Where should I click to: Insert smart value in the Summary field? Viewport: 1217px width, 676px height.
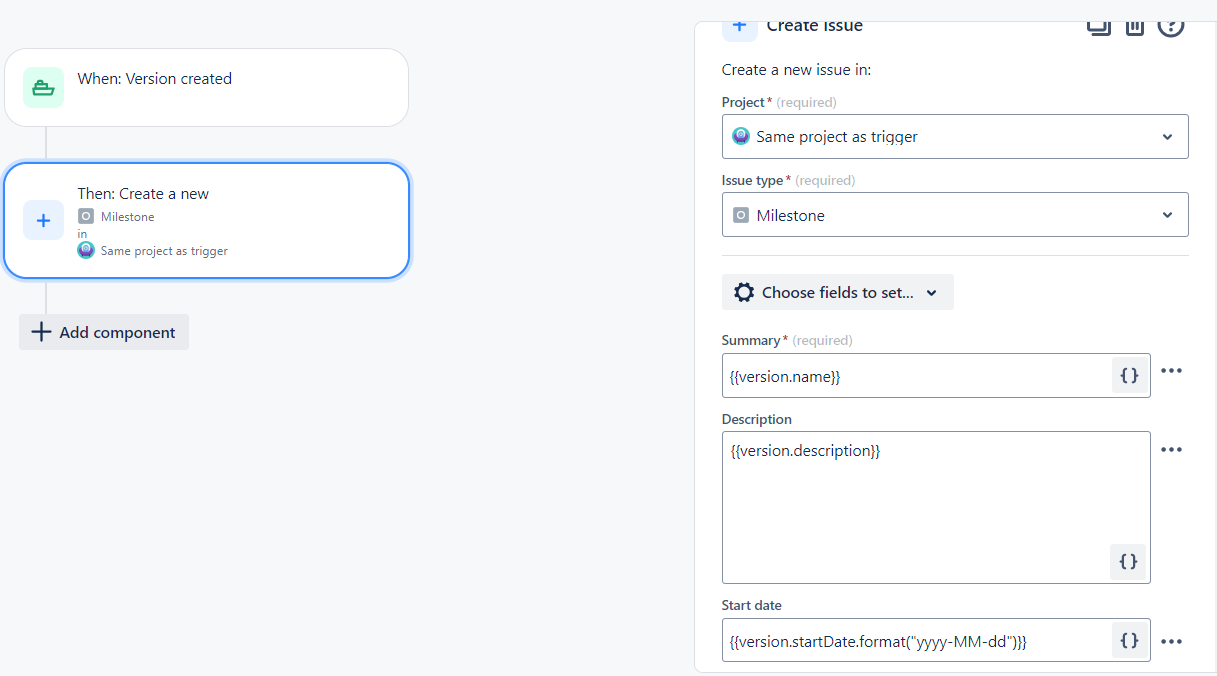click(1129, 375)
